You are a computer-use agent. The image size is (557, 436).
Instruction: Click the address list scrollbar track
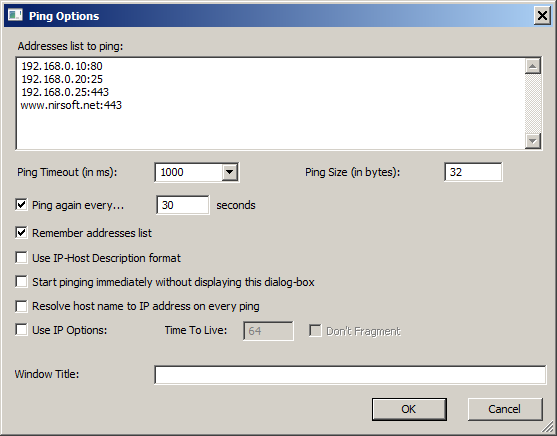point(532,103)
